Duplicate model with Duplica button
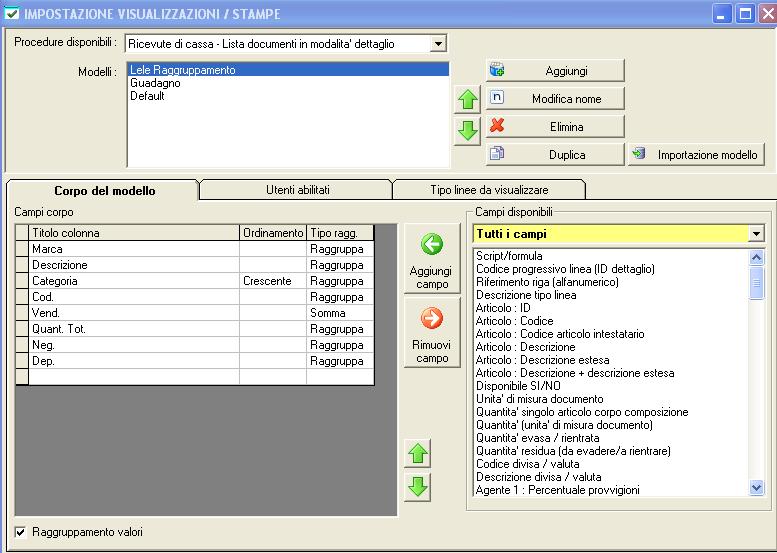Screen dimensions: 777x553 (555, 155)
